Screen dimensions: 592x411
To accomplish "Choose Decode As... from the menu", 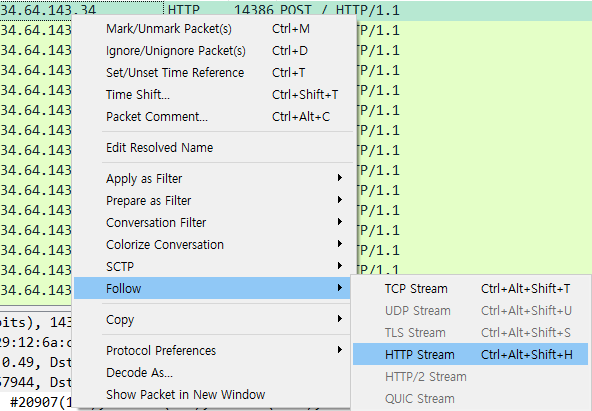I will 213,373.
